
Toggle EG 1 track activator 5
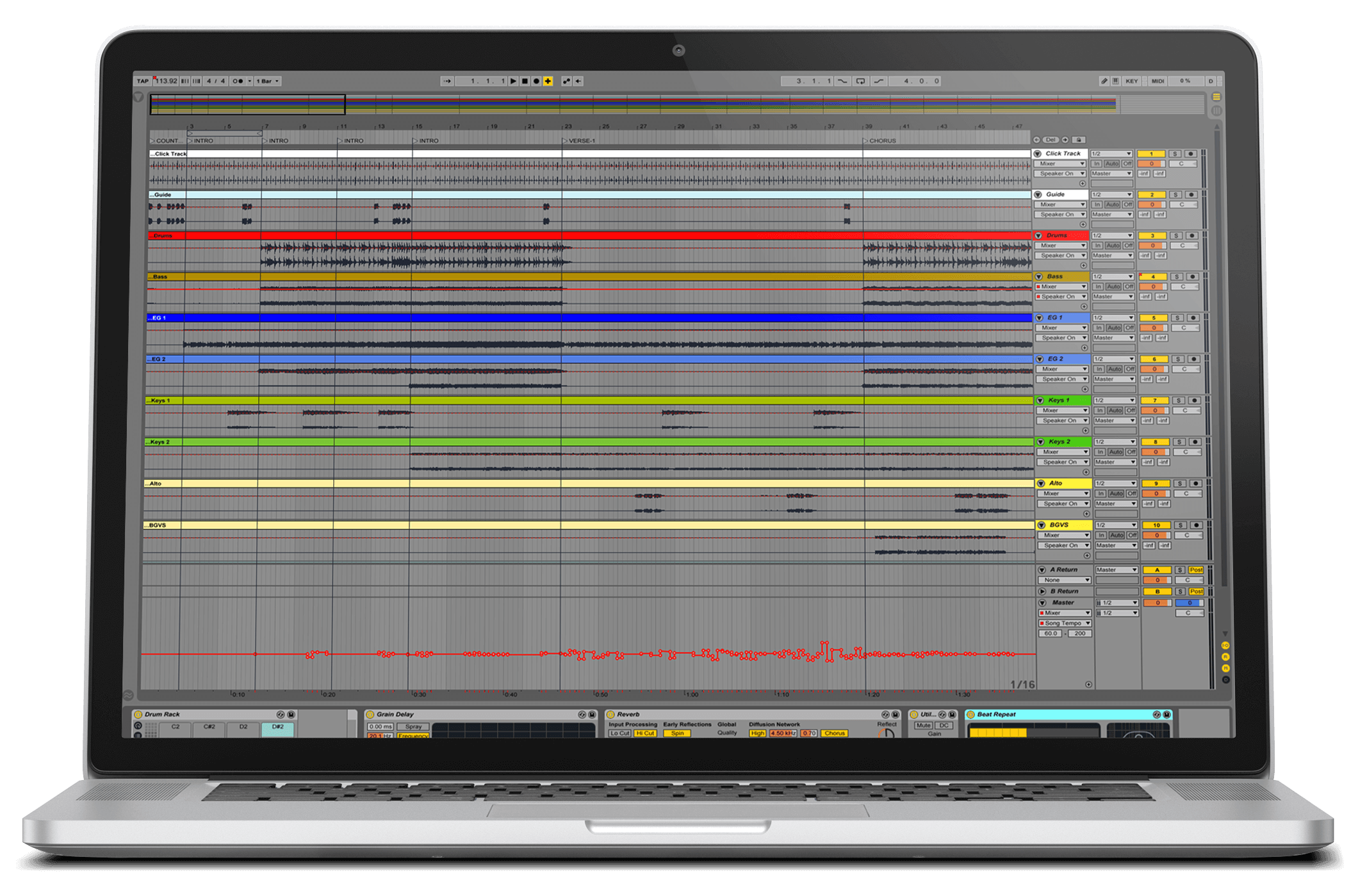tap(1154, 318)
